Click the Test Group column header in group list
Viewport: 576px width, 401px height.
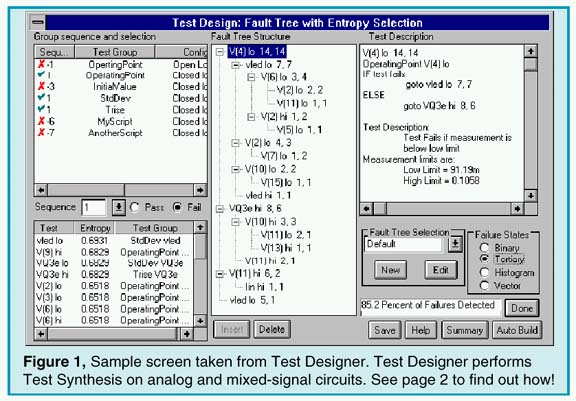click(x=115, y=52)
